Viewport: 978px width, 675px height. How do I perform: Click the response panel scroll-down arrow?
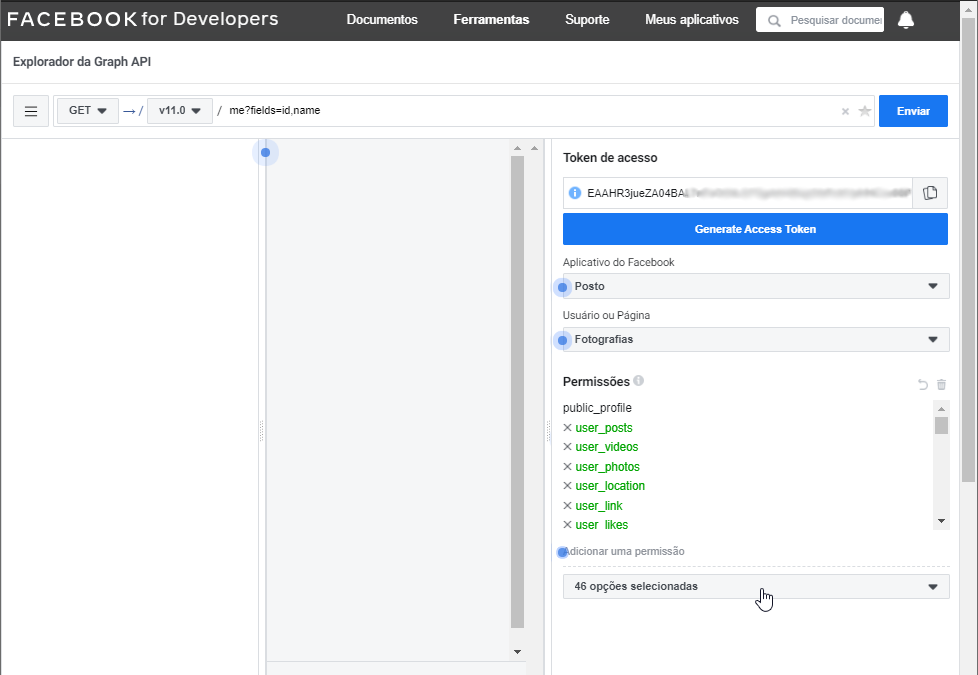coord(517,652)
